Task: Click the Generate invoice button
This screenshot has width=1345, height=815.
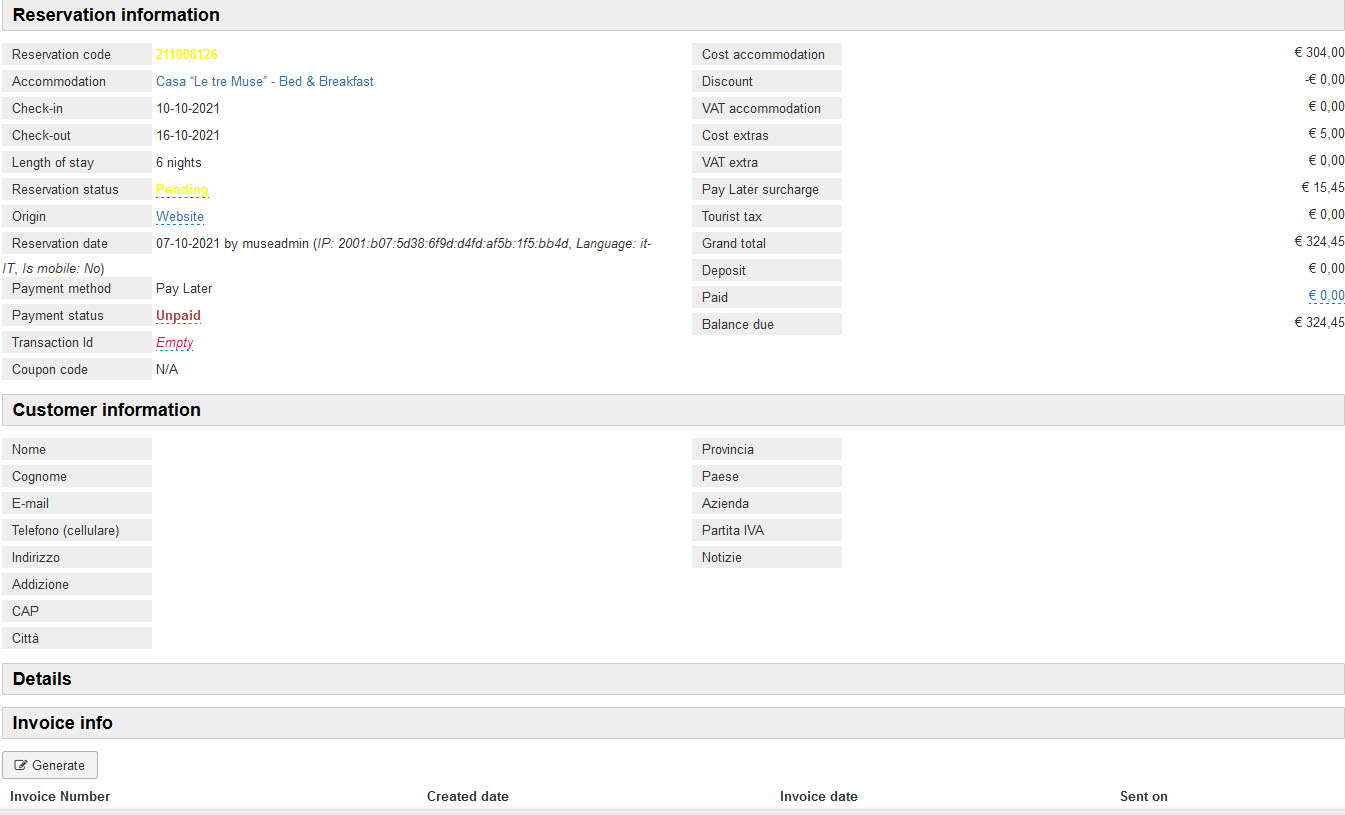Action: [50, 765]
